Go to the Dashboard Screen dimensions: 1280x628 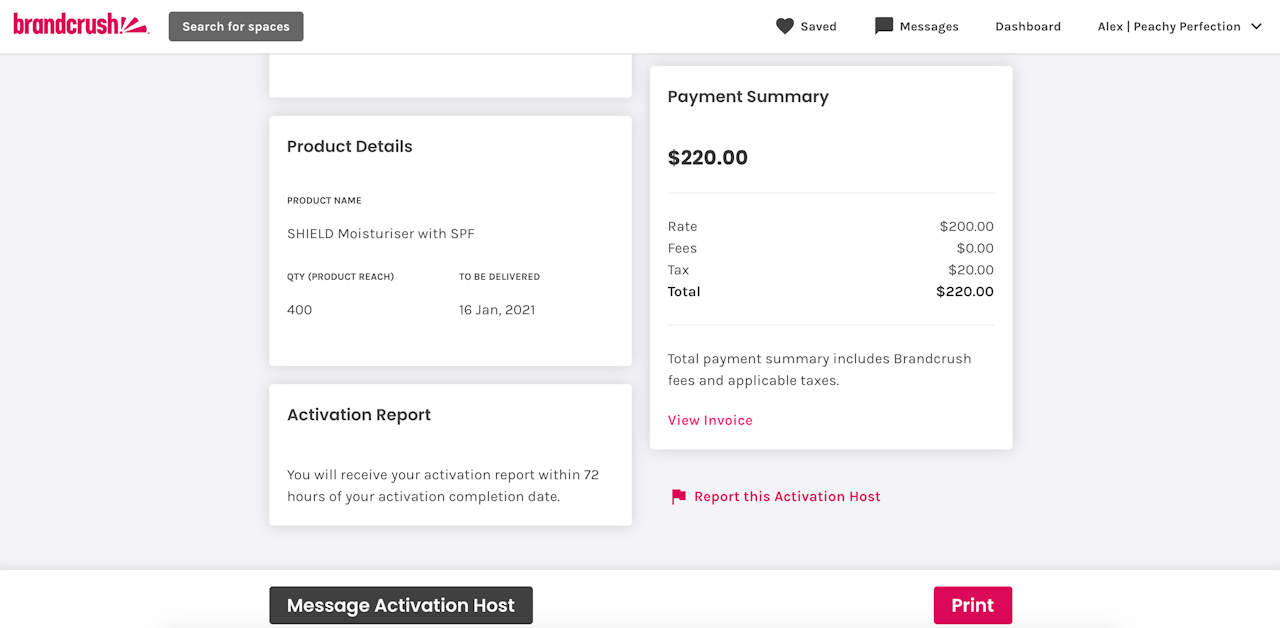click(x=1027, y=26)
